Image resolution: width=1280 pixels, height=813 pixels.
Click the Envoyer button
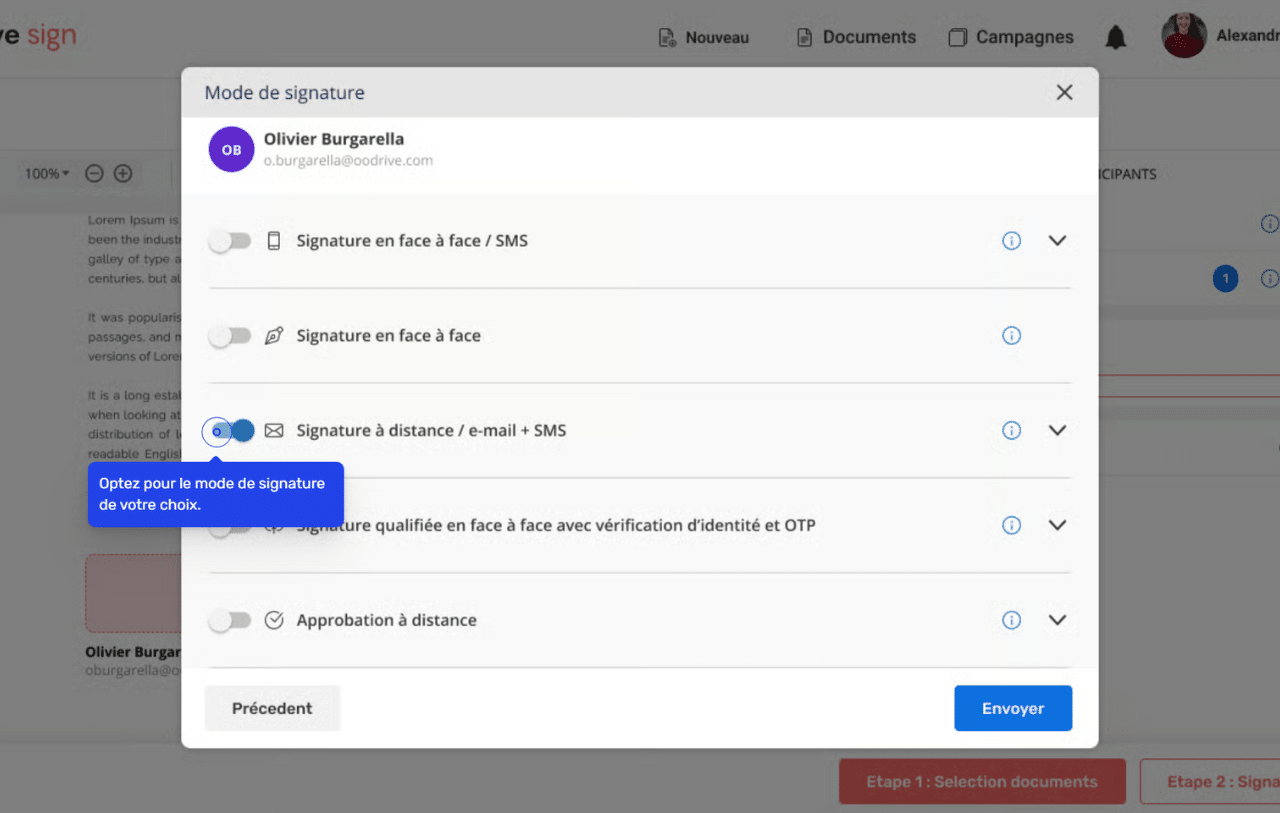(x=1012, y=708)
